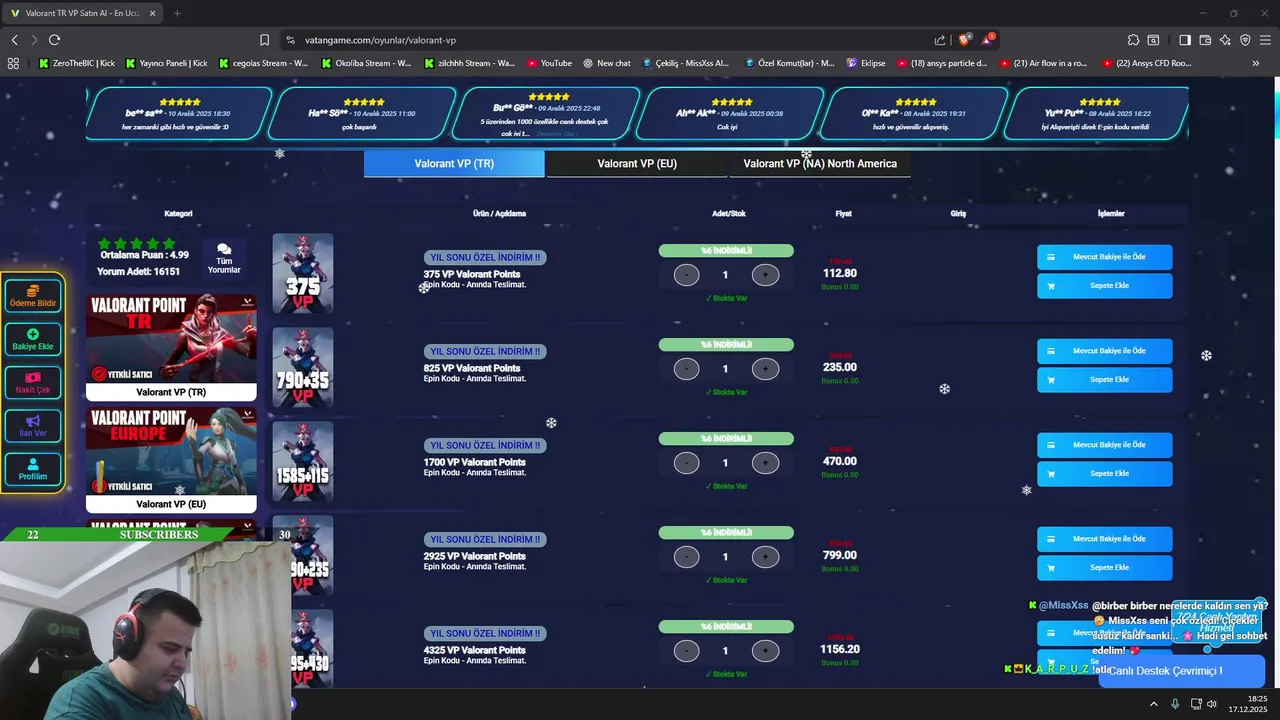The image size is (1280, 720).
Task: Click the Valorant TR VP browser tab
Action: coord(82,13)
